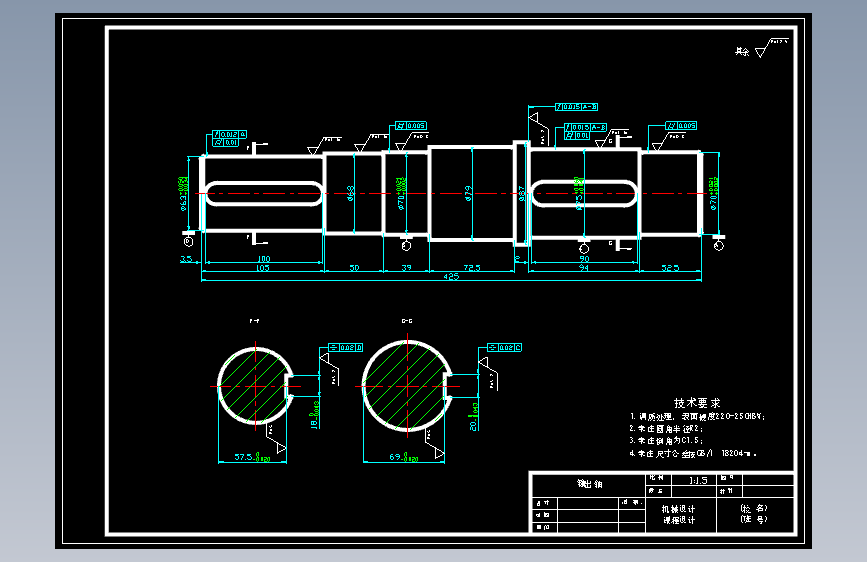Click the ø87 collar diameter dimension
867x562 pixels.
(521, 194)
